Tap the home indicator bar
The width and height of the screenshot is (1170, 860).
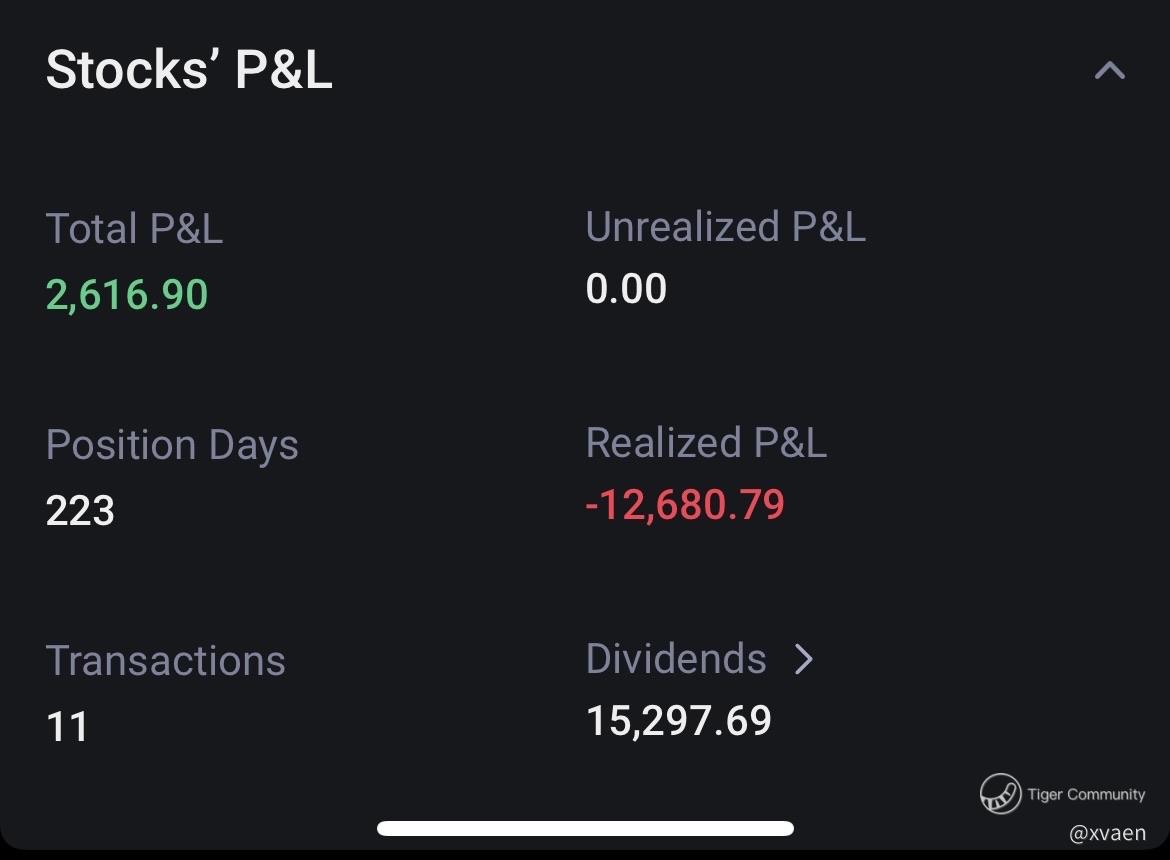point(585,828)
